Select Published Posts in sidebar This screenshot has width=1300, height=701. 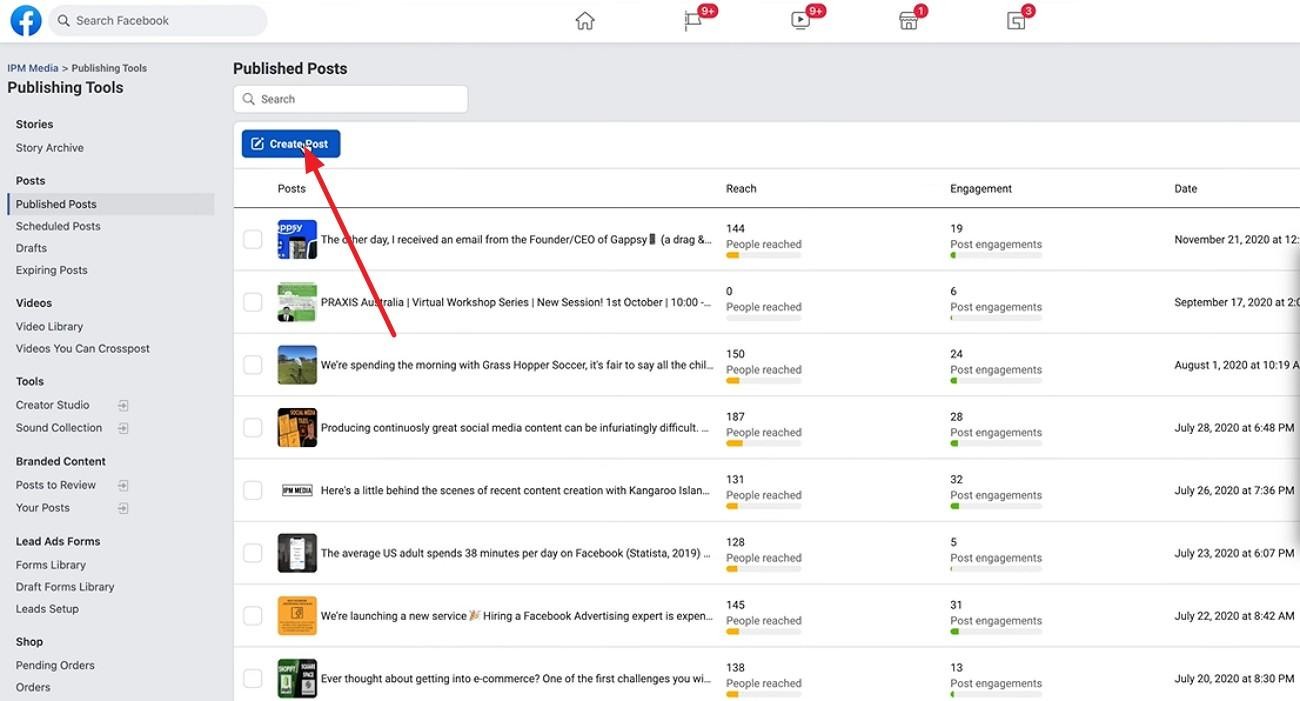[56, 204]
